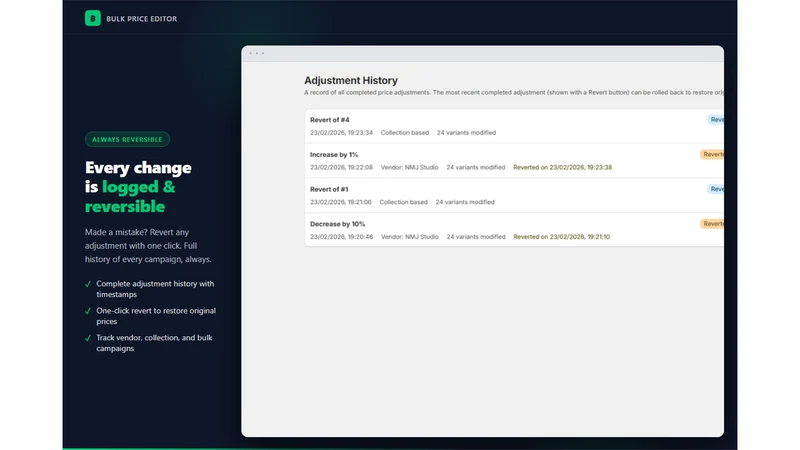
Task: Click the Revert badge on 'Revert of #1' row
Action: [x=715, y=189]
